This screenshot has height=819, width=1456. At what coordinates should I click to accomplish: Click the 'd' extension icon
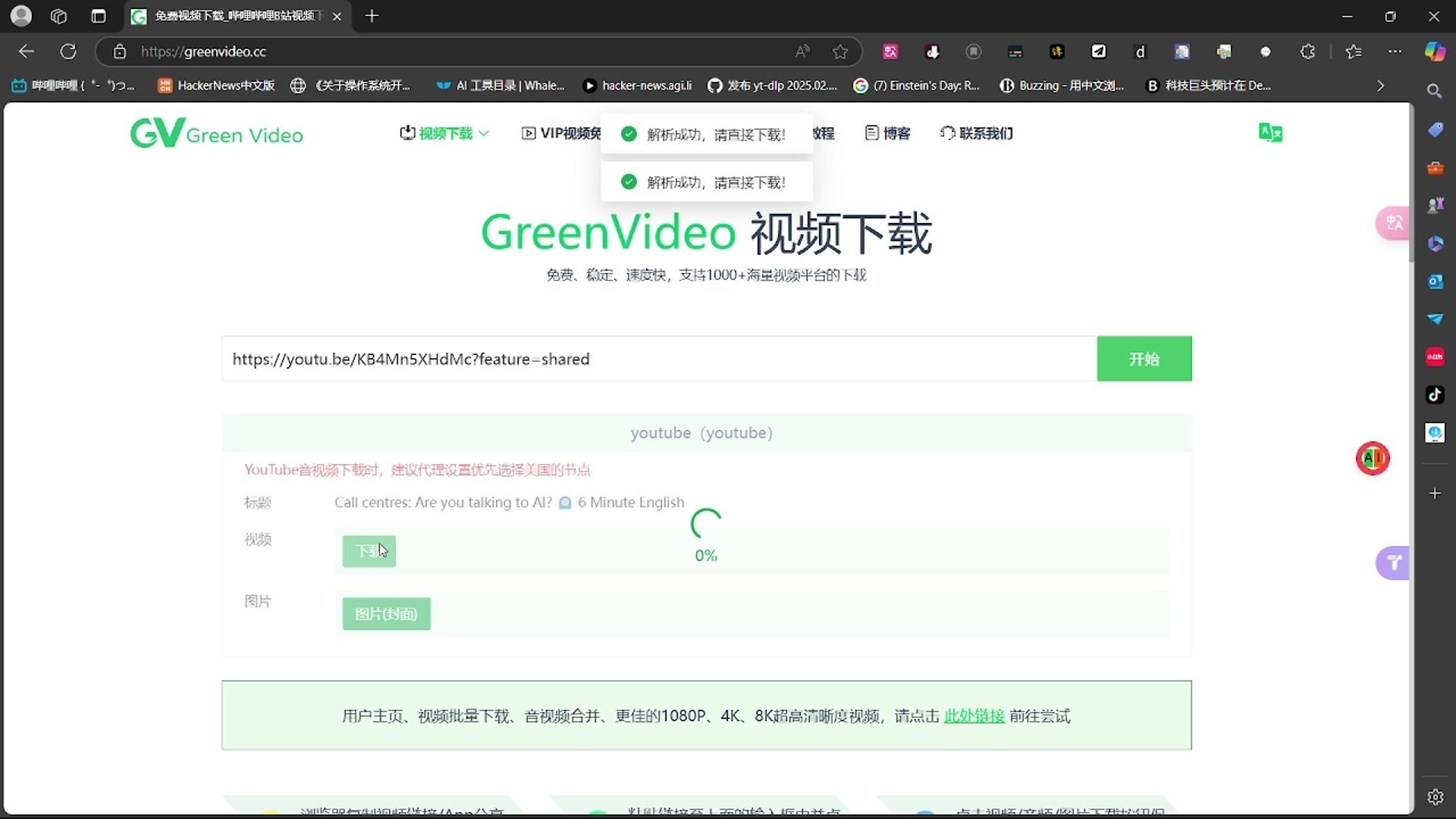tap(1140, 52)
